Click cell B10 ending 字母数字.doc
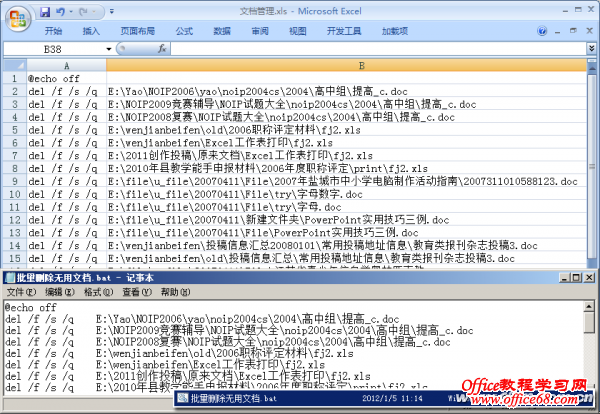 pos(346,194)
